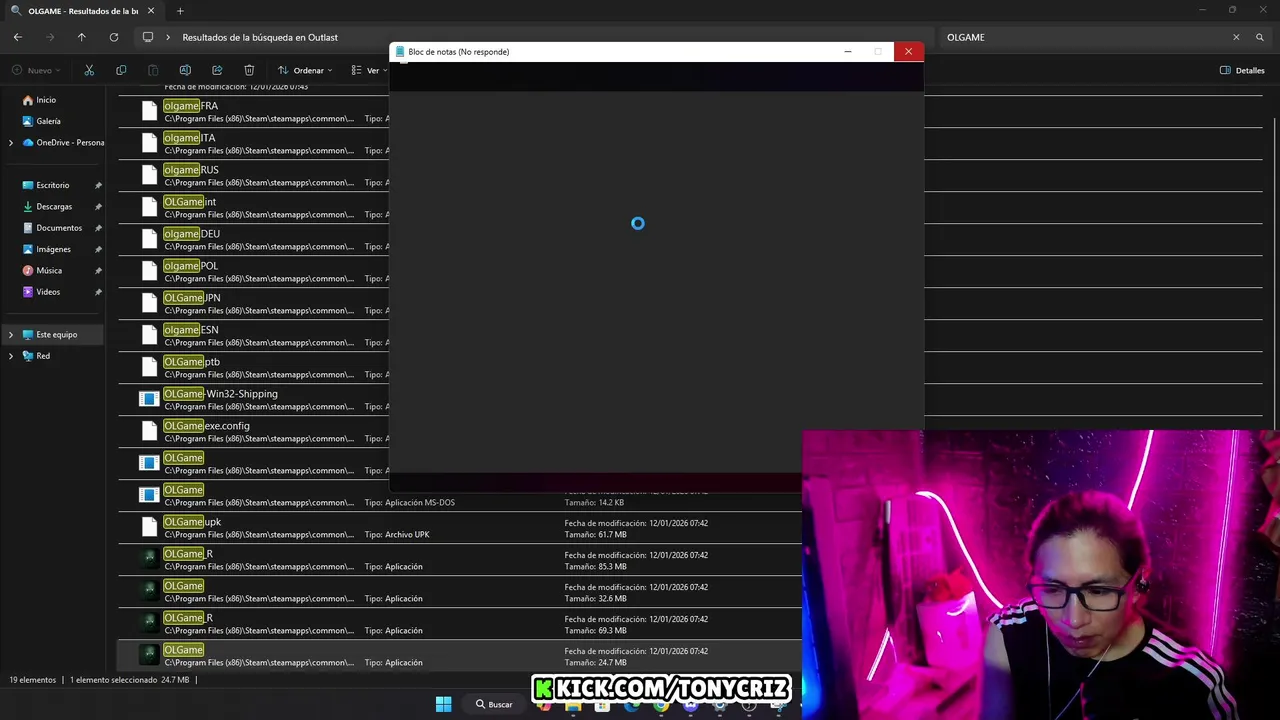Open Vídeos in the sidebar
This screenshot has height=720, width=1280.
point(48,292)
